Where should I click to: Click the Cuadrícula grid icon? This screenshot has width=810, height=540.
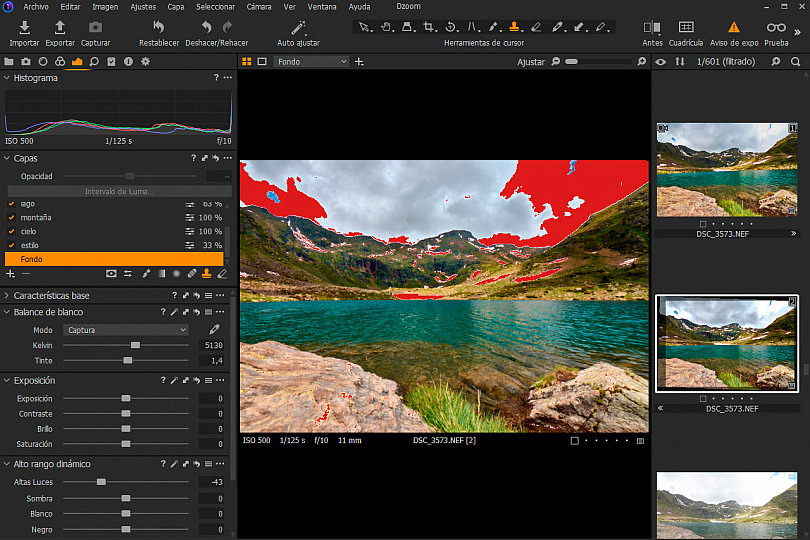pos(686,27)
